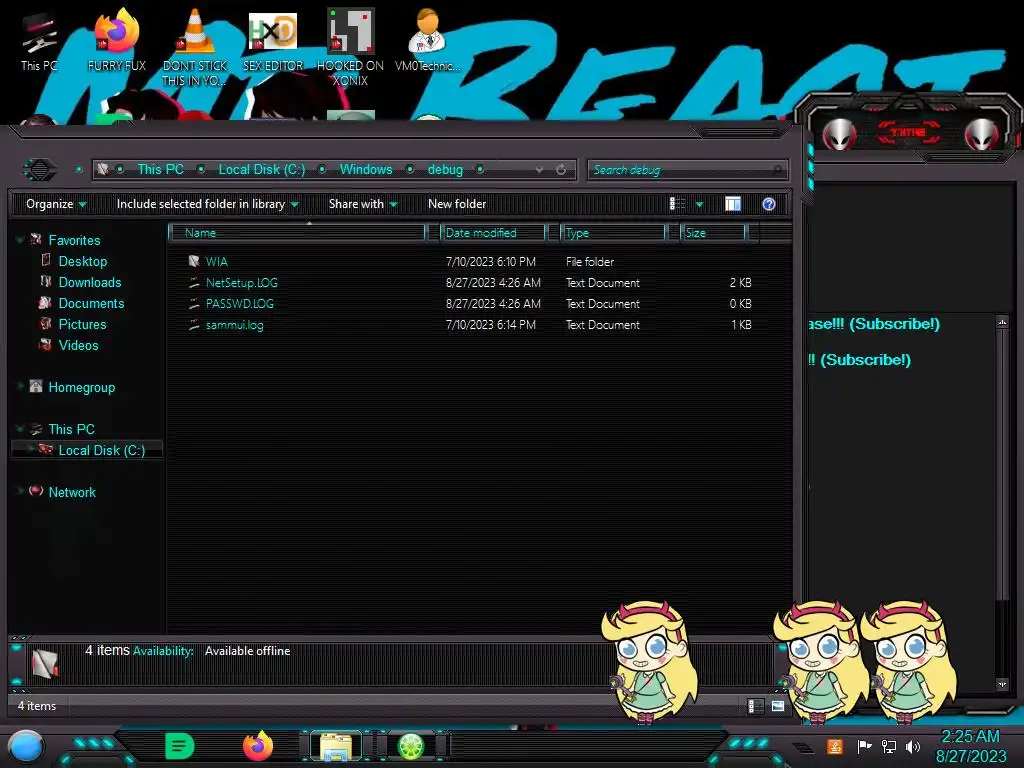1024x768 pixels.
Task: Click the debug breadcrumb segment
Action: pos(445,170)
